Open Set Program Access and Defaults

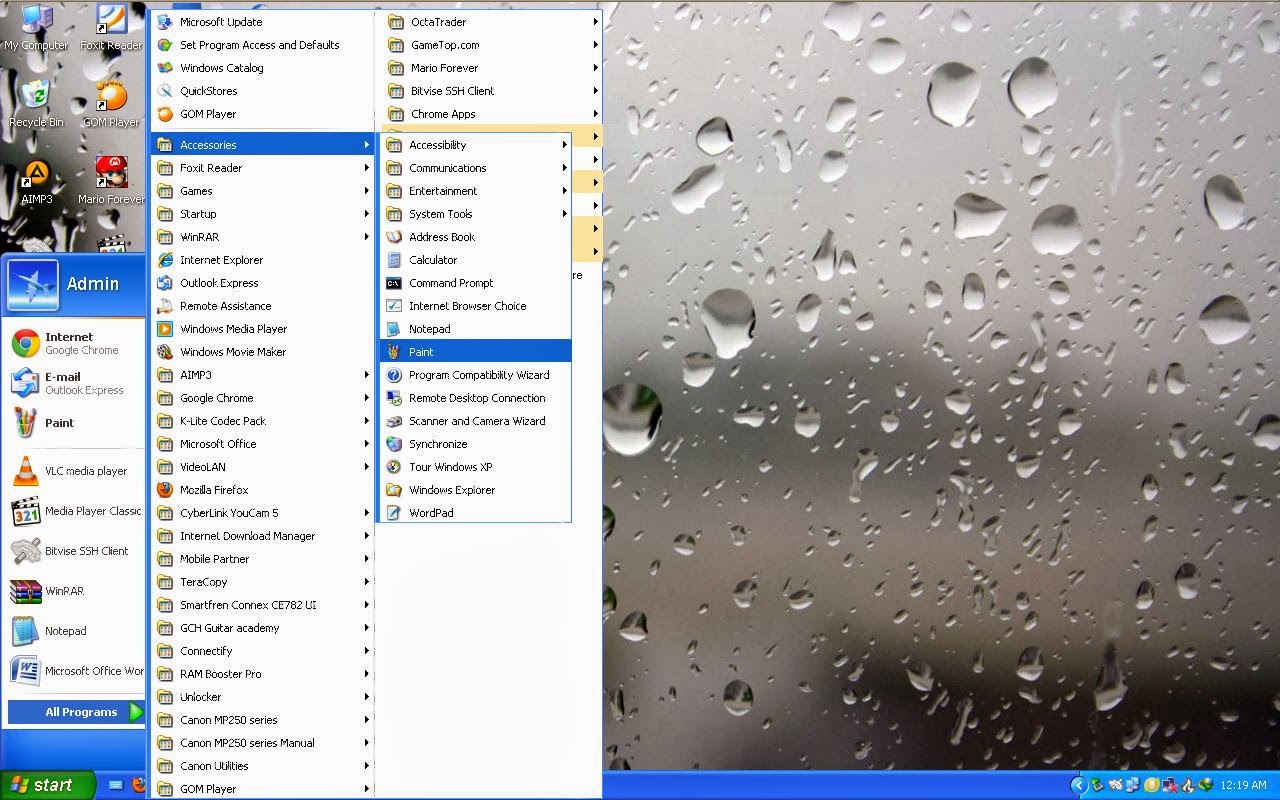[262, 45]
